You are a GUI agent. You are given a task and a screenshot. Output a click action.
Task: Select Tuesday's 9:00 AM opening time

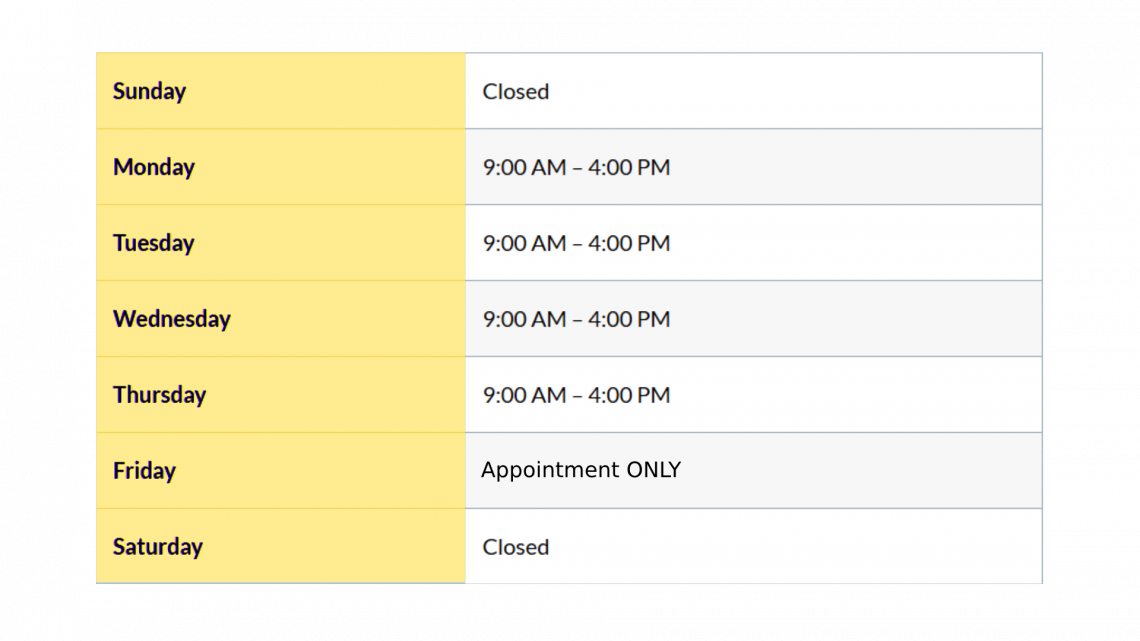(x=524, y=243)
